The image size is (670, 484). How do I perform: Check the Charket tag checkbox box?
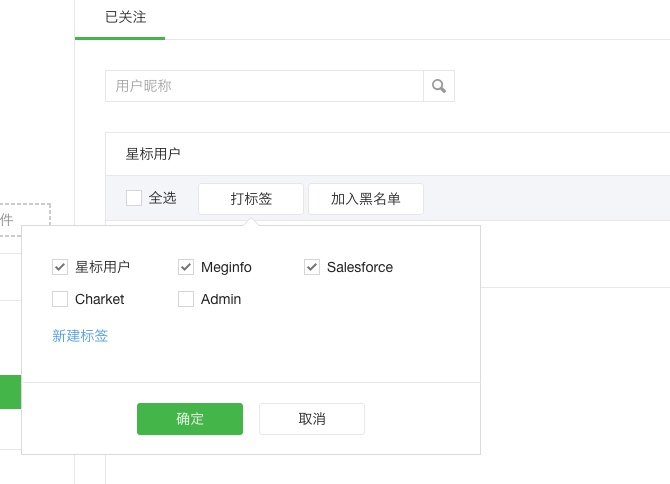(x=60, y=299)
